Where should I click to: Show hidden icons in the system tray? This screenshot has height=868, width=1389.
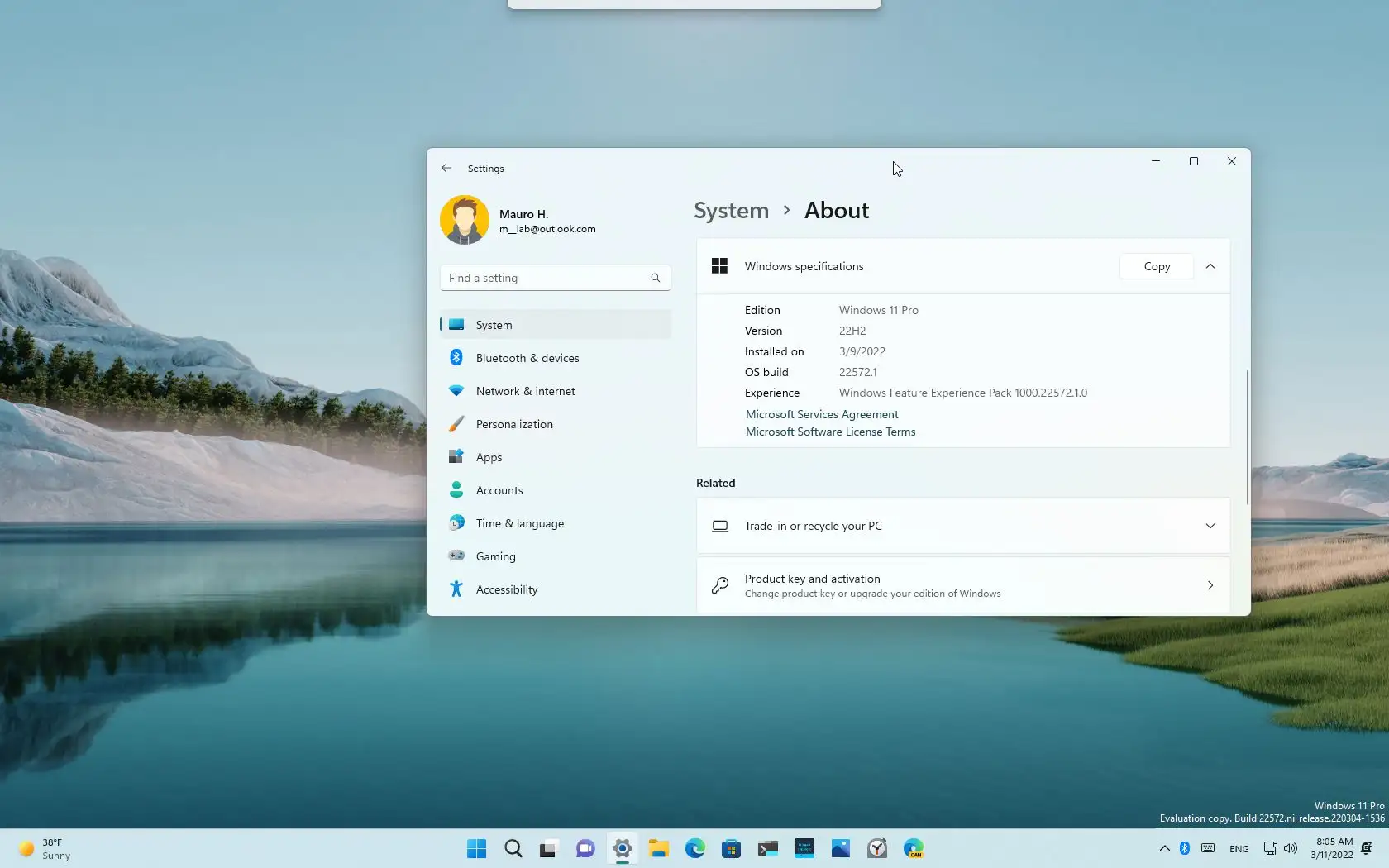coord(1163,848)
